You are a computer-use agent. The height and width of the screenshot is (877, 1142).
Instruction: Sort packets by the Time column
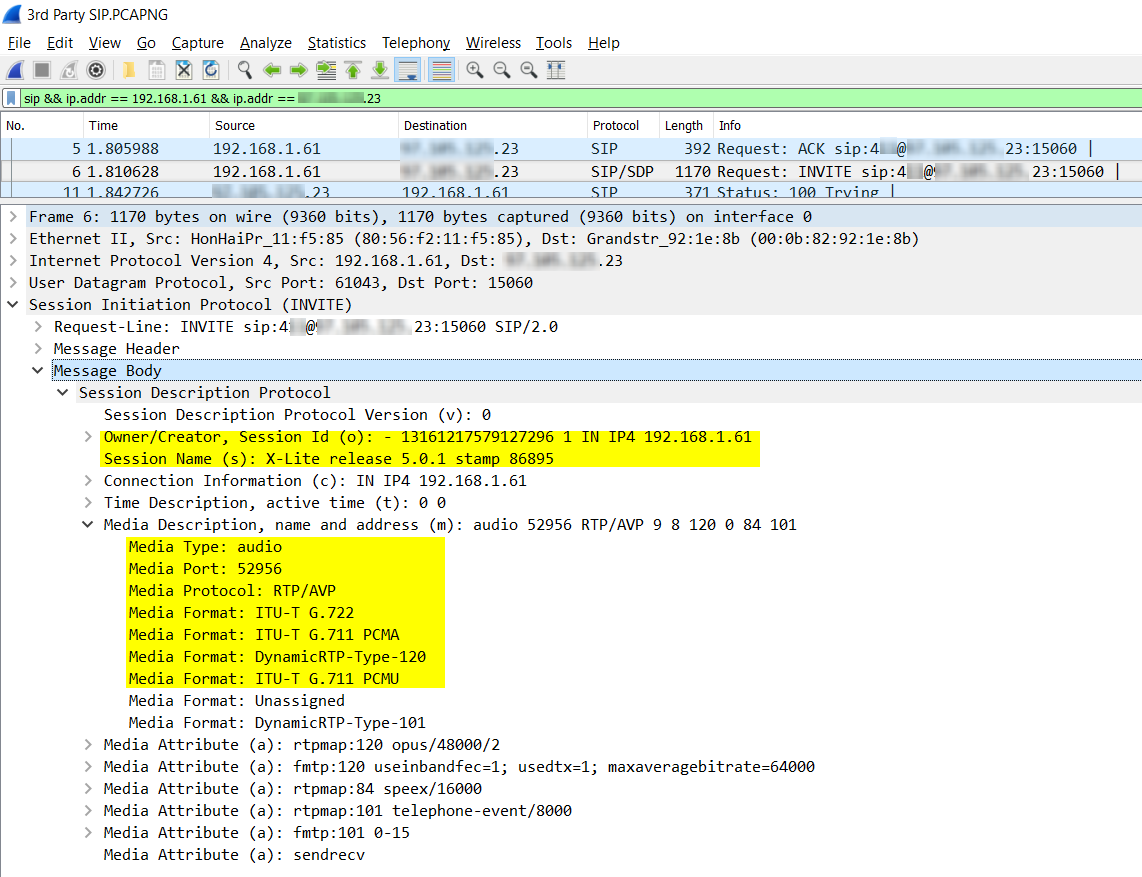(x=146, y=125)
